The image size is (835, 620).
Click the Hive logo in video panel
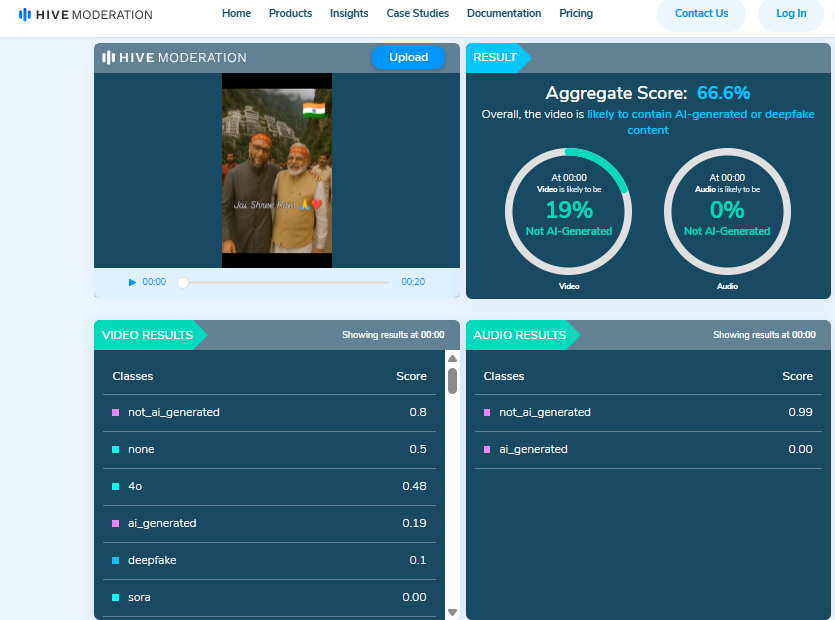174,58
